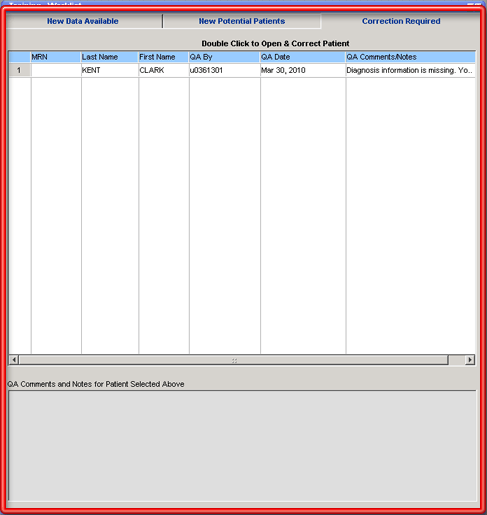Image resolution: width=487 pixels, height=515 pixels.
Task: Open the New Potential Patients tab
Action: (x=242, y=21)
